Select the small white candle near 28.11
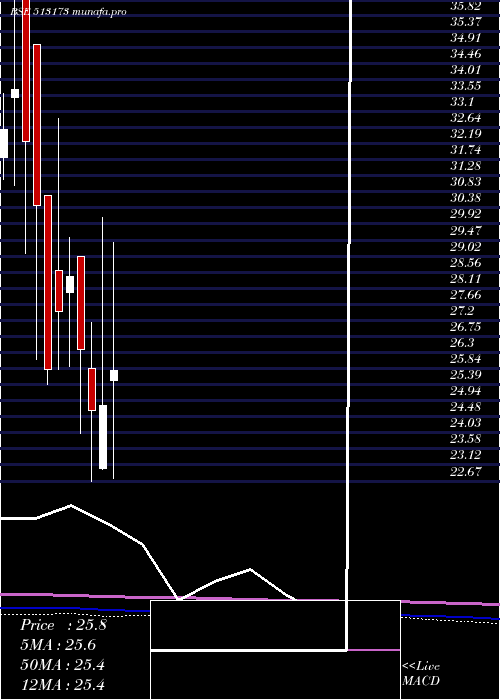500x700 pixels. [70, 284]
